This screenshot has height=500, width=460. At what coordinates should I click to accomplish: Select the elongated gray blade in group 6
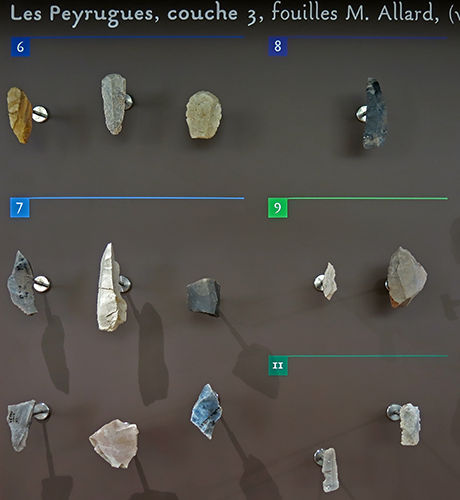[x=114, y=104]
